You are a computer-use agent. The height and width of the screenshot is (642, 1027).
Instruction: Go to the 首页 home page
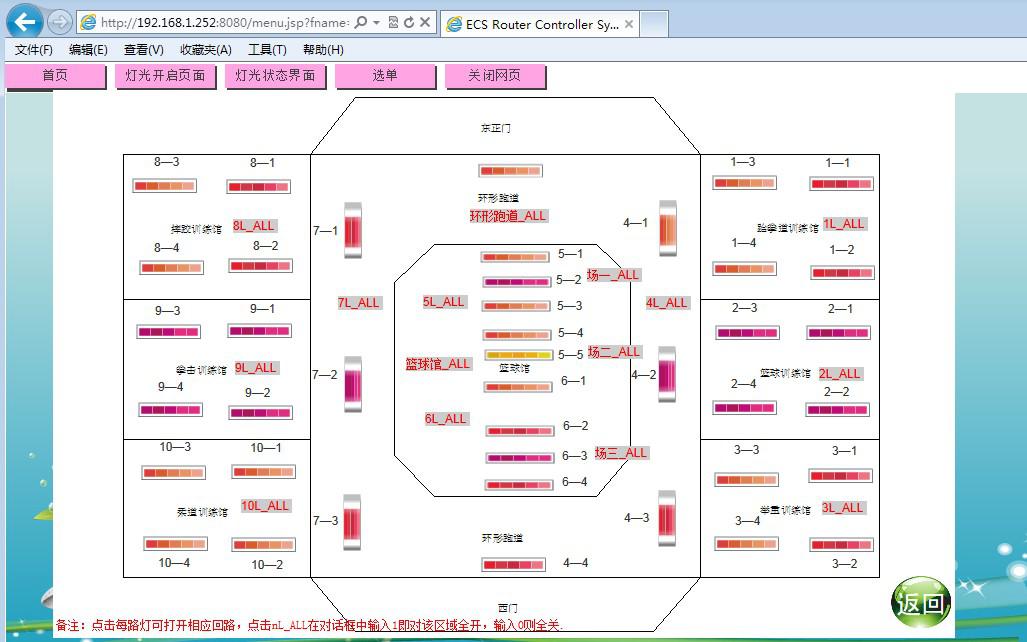point(55,76)
